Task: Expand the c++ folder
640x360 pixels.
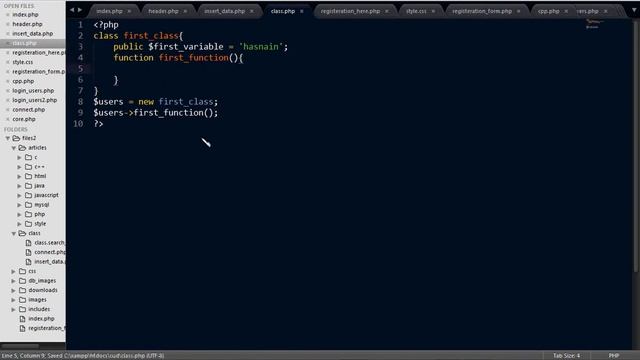Action: tap(19, 167)
